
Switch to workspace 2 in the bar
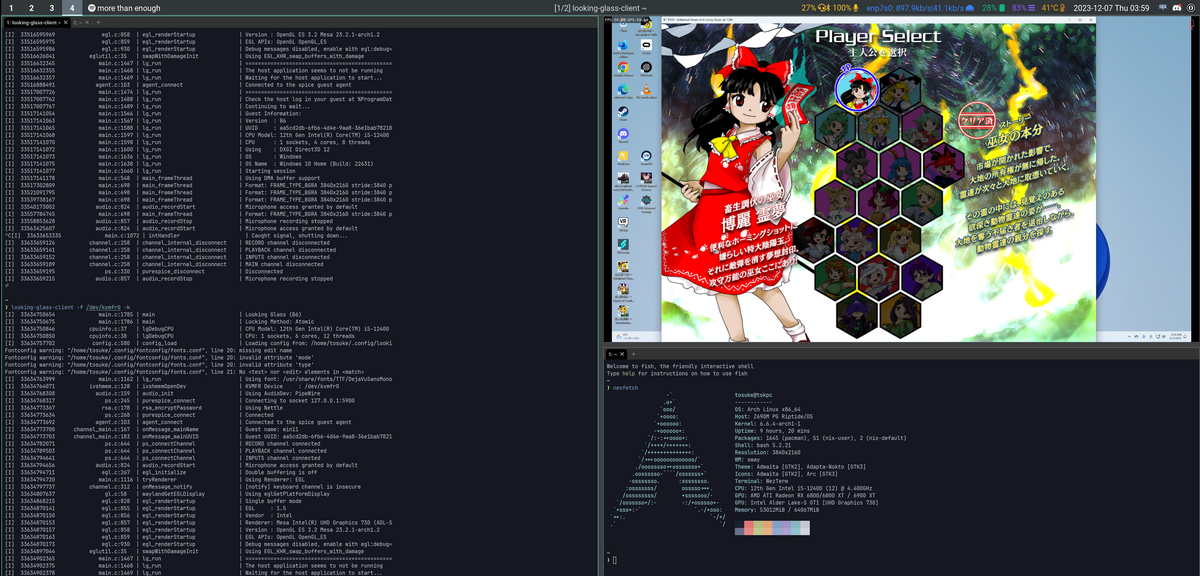31,8
